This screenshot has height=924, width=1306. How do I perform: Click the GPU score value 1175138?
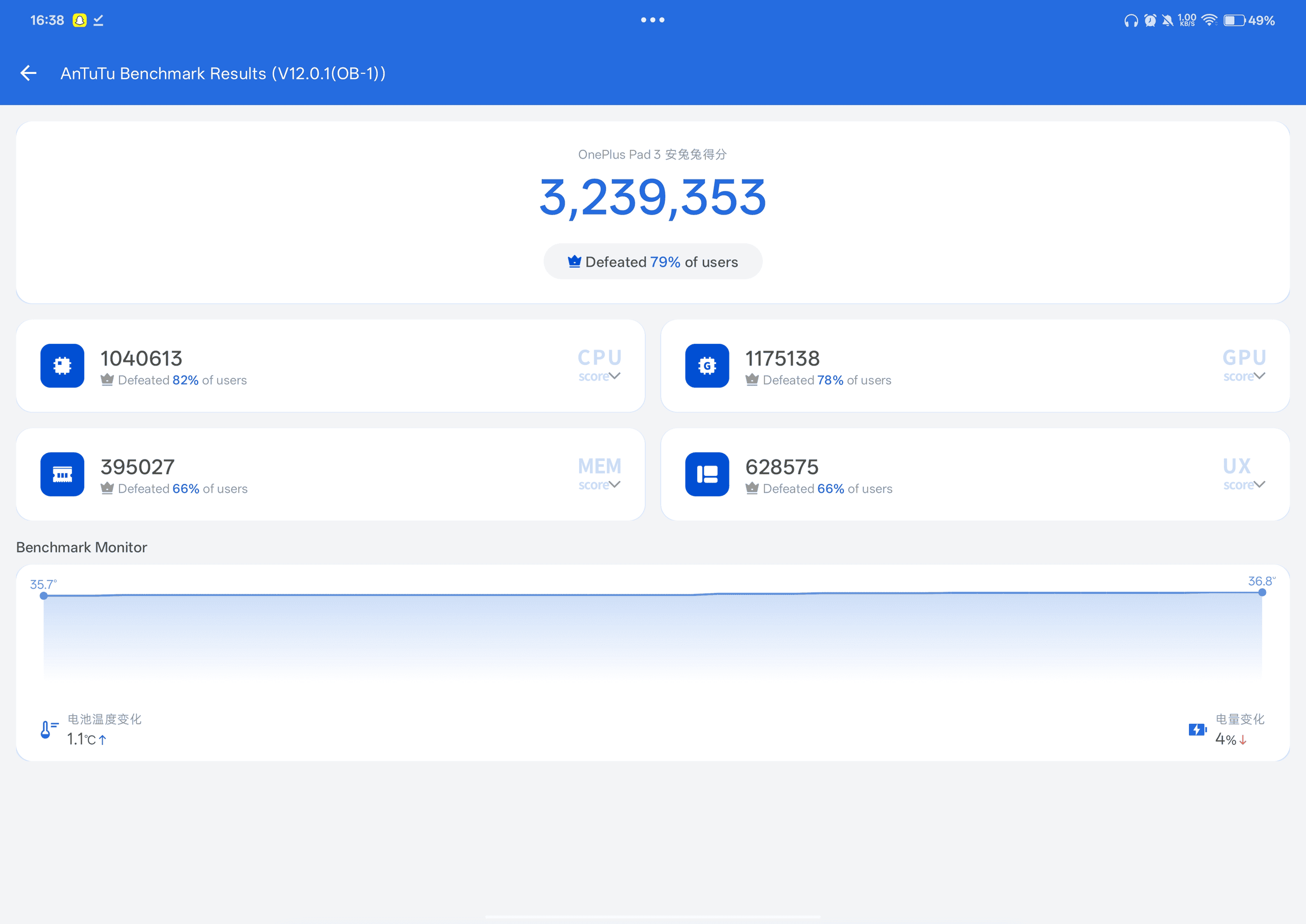pyautogui.click(x=782, y=358)
